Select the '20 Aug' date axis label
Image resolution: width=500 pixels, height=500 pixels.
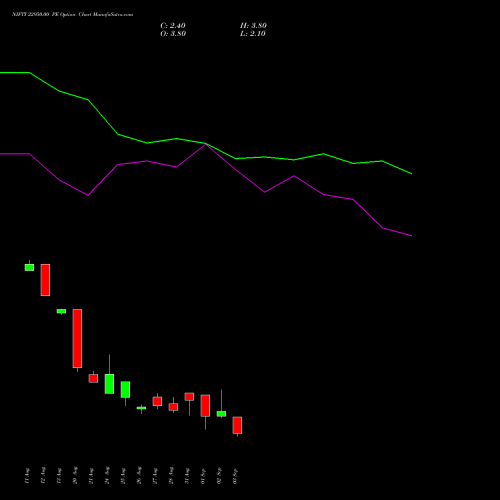coord(75,475)
